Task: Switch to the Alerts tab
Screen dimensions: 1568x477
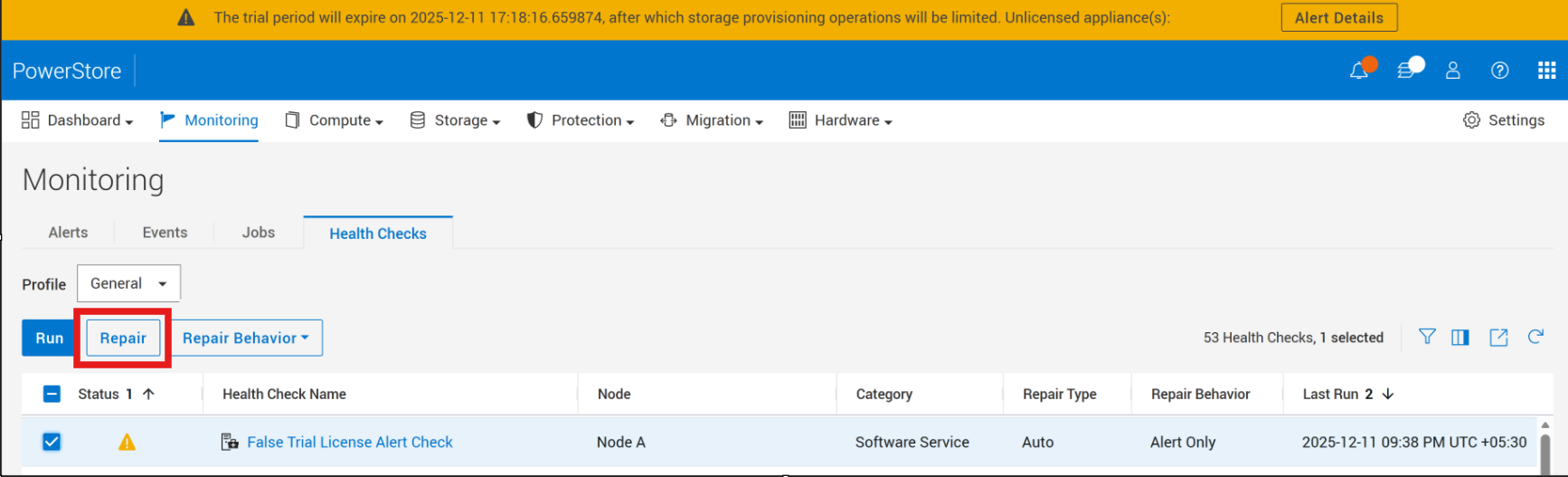Action: 68,233
